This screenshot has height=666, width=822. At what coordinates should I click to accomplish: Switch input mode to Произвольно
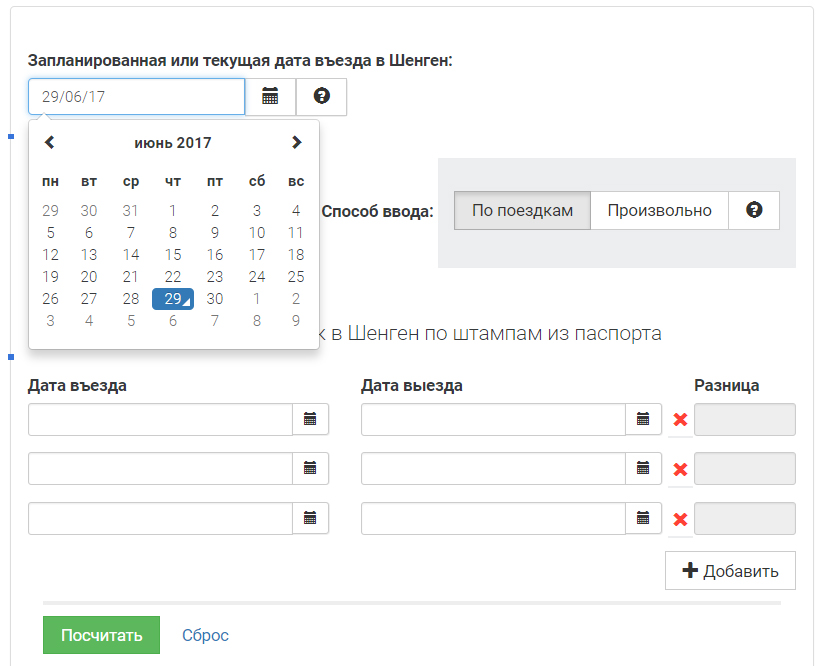coord(659,210)
